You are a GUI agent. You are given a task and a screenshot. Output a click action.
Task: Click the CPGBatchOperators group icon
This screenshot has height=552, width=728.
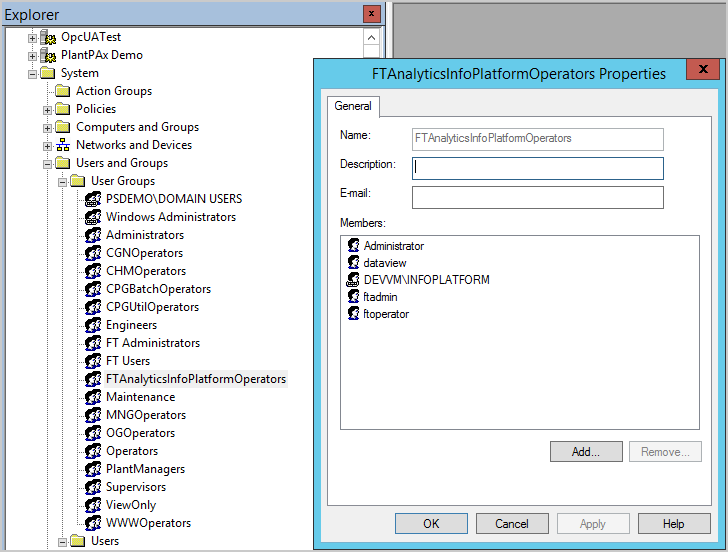(93, 289)
